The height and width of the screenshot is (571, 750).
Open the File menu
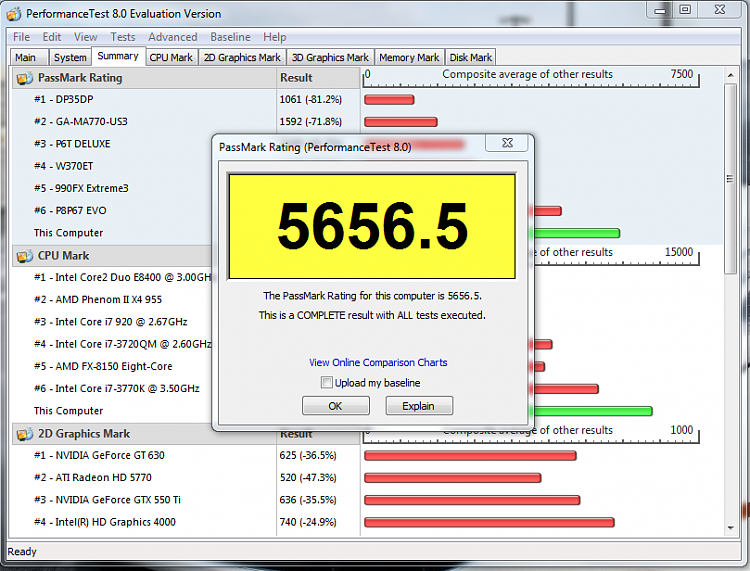tap(22, 37)
